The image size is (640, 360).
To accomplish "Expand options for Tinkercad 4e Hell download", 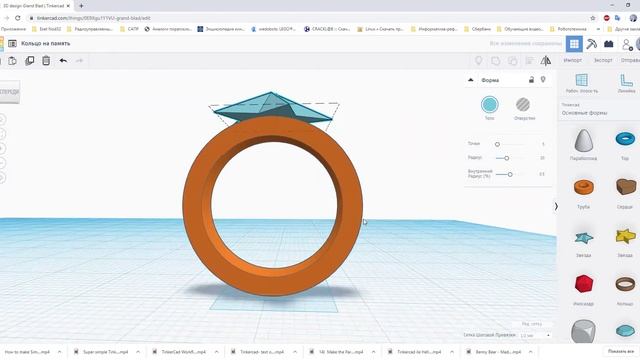I will [452, 352].
